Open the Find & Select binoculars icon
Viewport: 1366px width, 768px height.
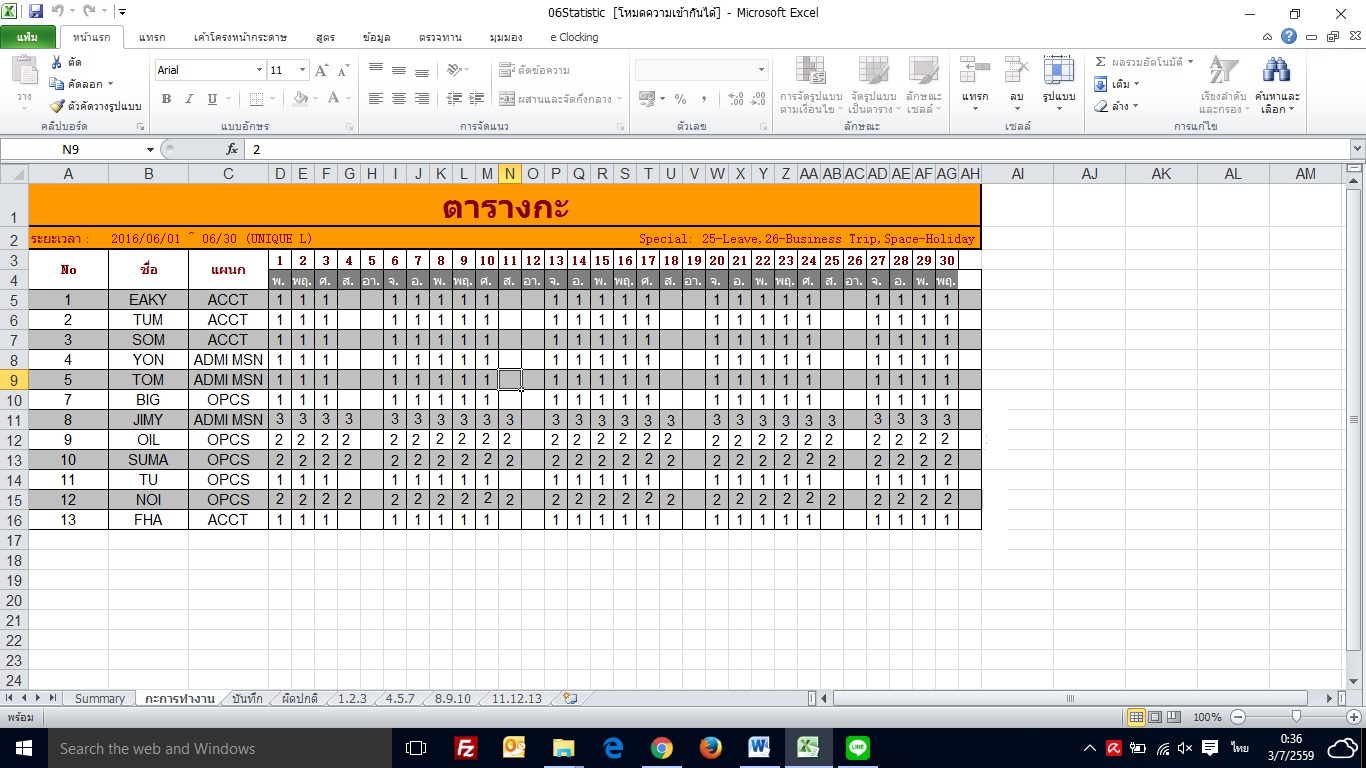[x=1276, y=71]
